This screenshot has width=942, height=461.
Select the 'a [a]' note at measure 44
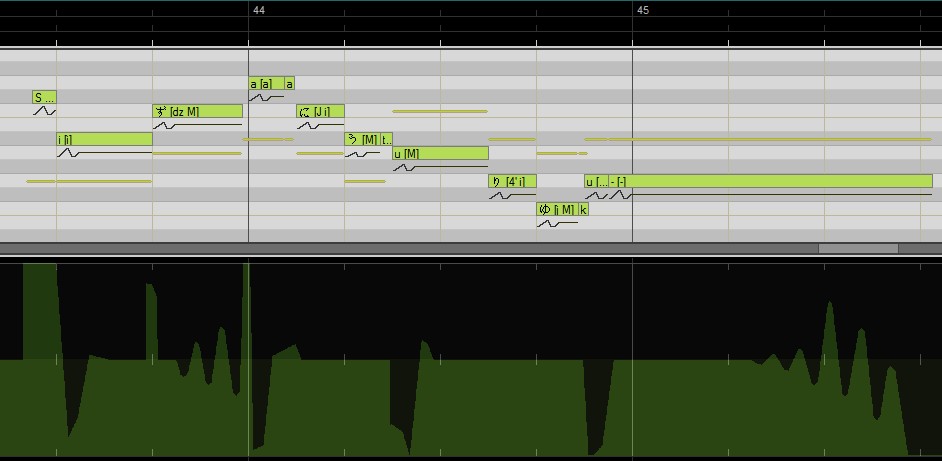coord(266,84)
